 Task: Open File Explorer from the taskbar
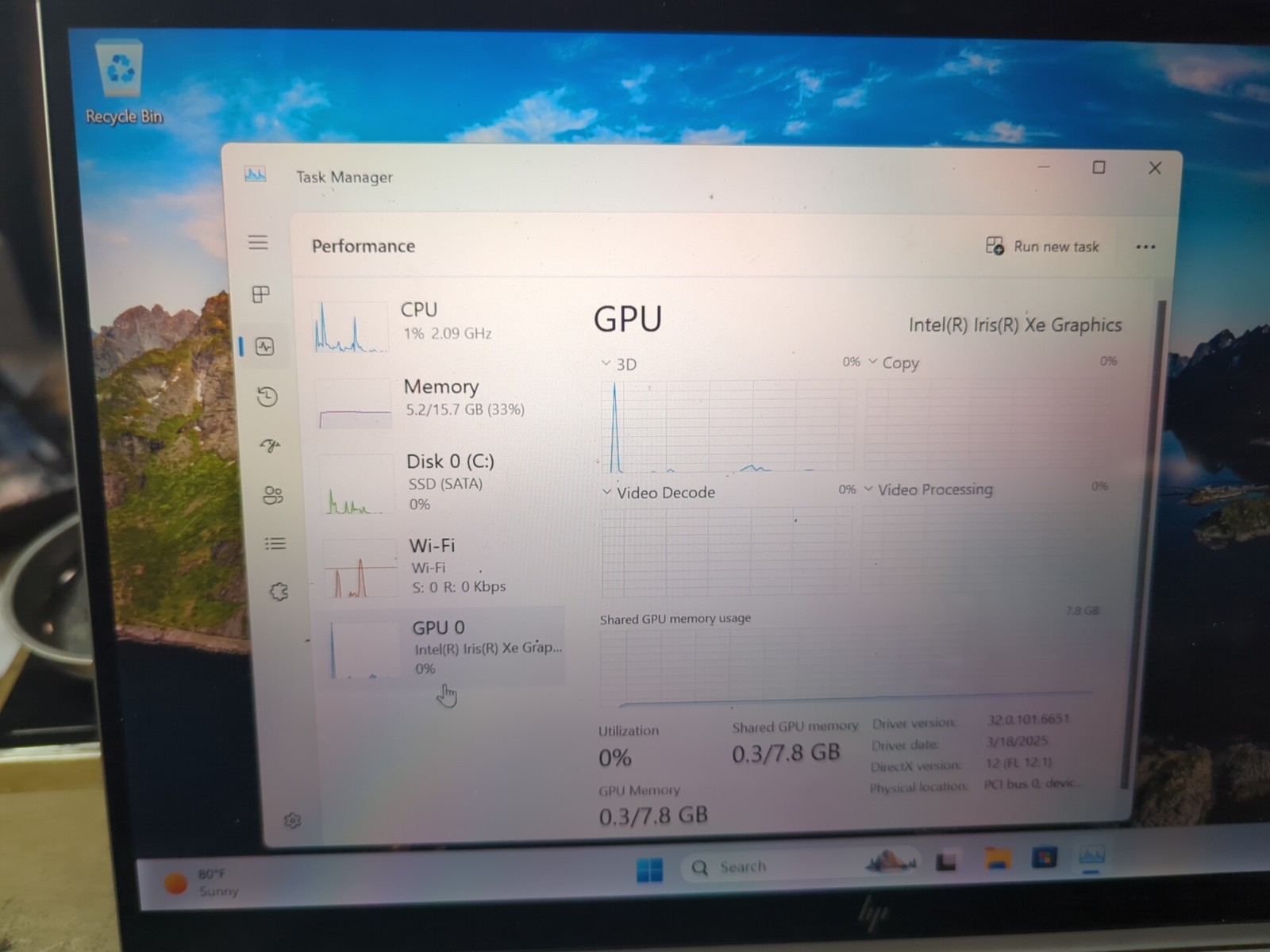point(998,858)
